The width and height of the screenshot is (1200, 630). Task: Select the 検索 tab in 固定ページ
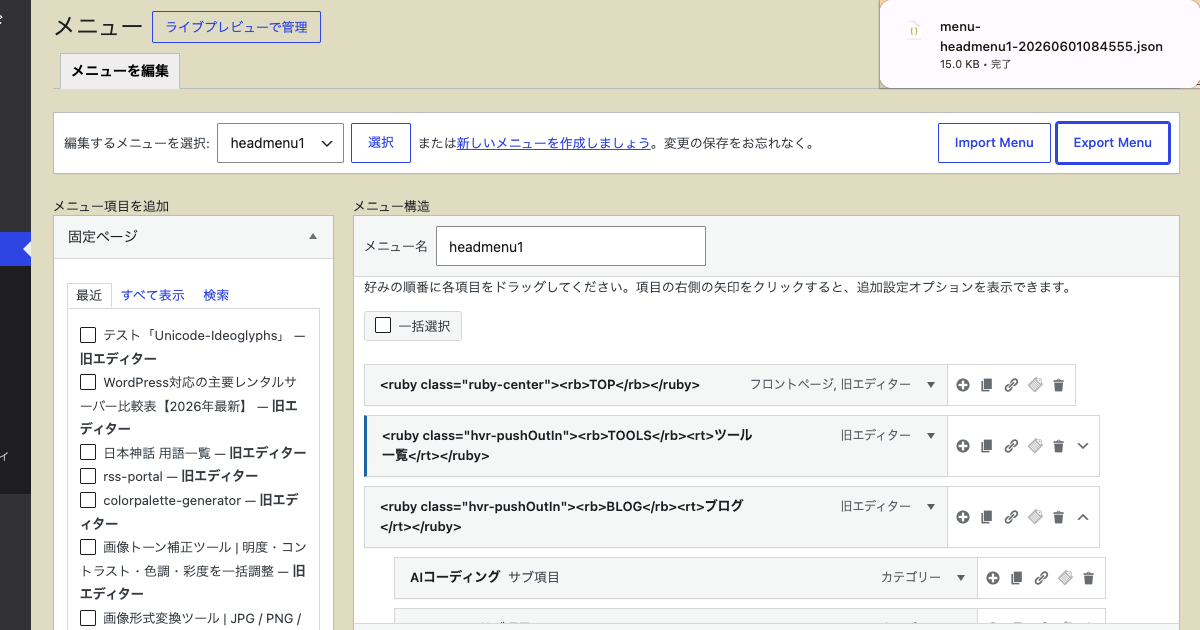coord(216,295)
